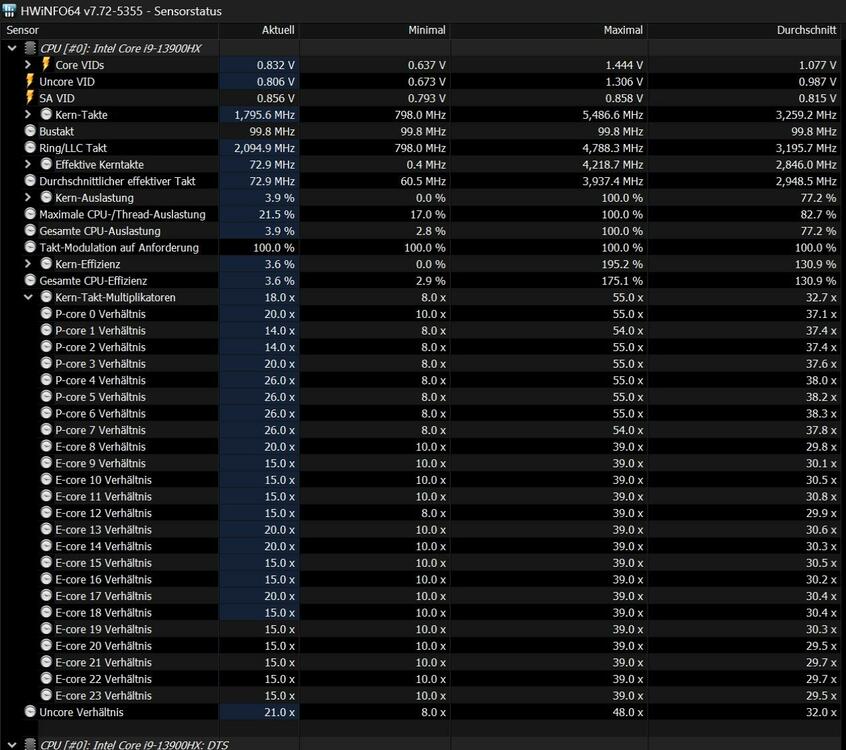Expand the Kern-Takte sensor group
The width and height of the screenshot is (846, 750).
(28, 115)
